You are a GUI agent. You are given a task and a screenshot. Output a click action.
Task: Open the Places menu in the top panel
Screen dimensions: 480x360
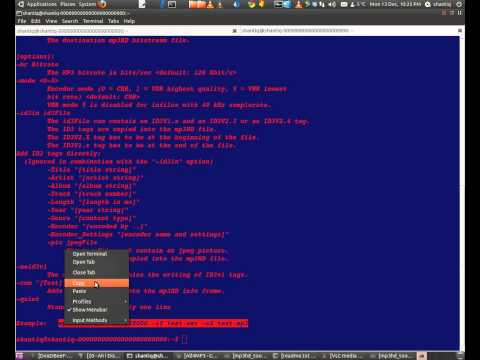(68, 4)
